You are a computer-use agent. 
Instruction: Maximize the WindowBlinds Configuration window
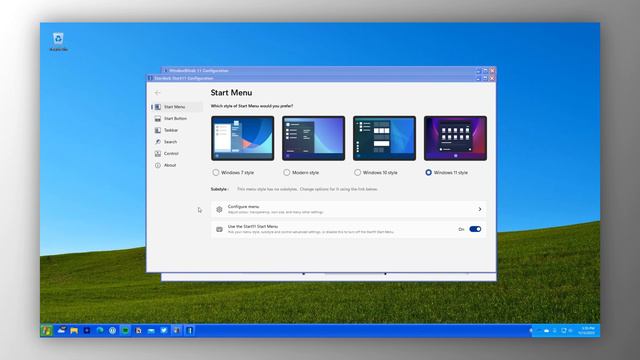(485, 71)
